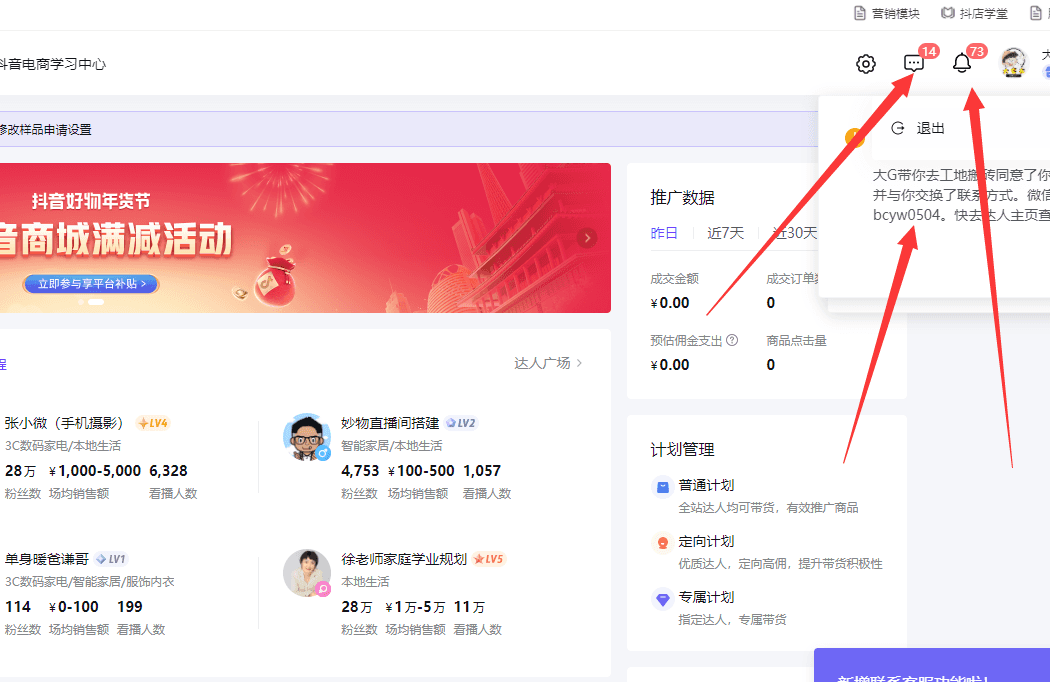The image size is (1050, 682).
Task: Open 定向计划 plan link
Action: pos(706,541)
